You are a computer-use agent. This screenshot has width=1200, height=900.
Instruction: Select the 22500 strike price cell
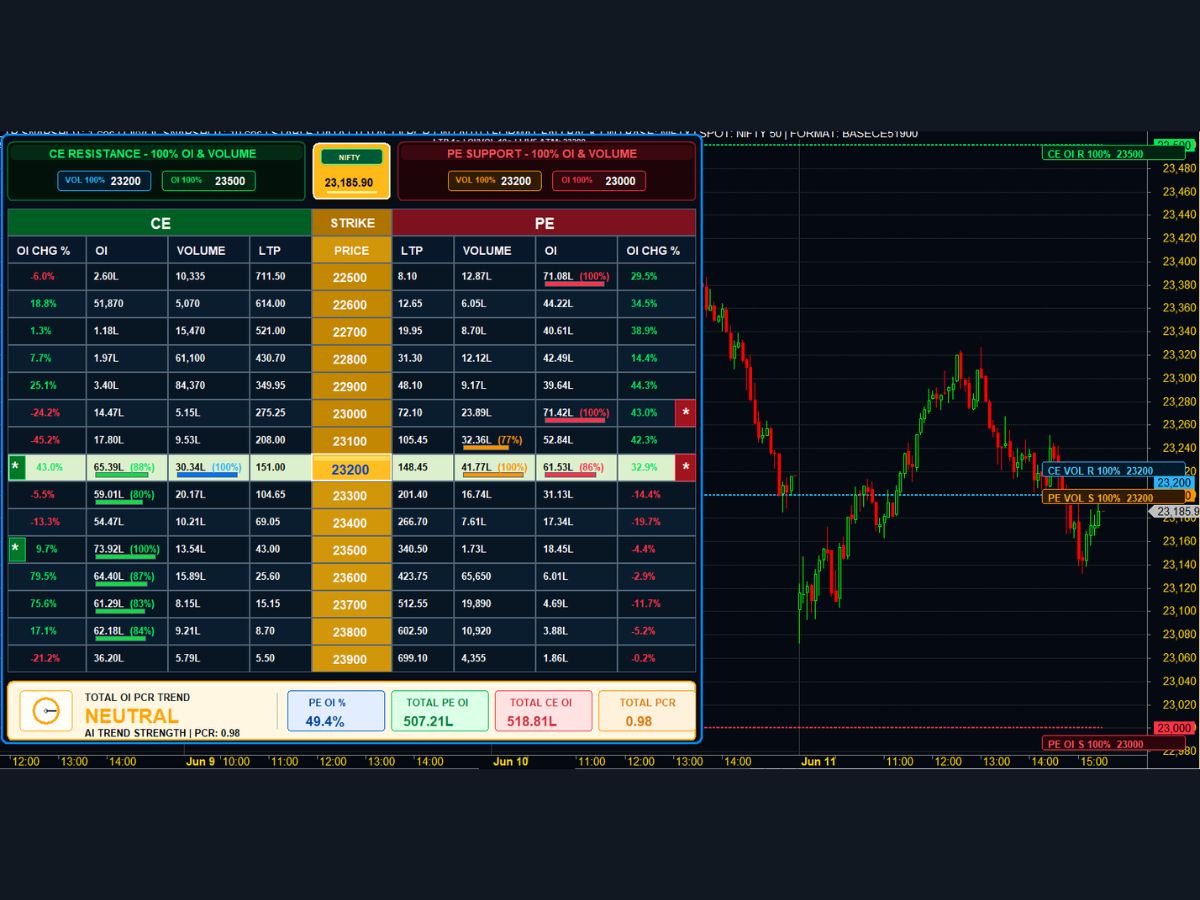pyautogui.click(x=351, y=277)
